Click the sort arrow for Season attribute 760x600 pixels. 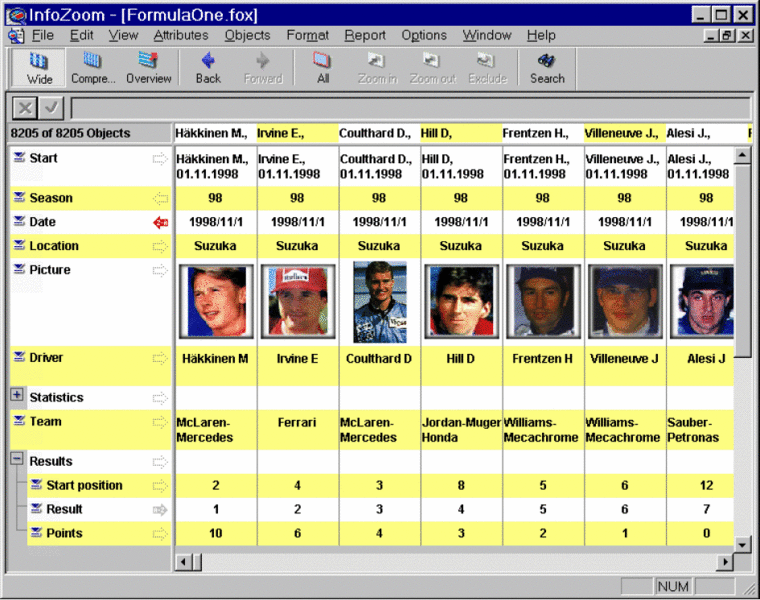pyautogui.click(x=160, y=198)
